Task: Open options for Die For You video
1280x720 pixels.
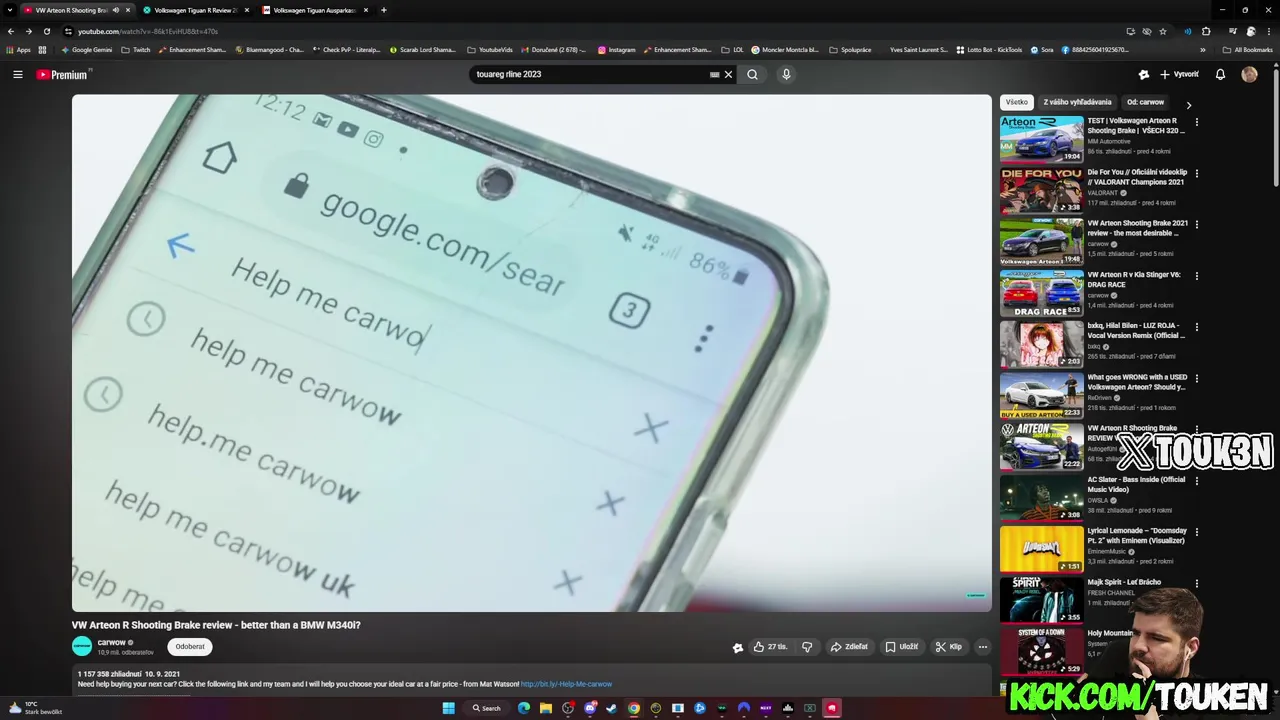Action: 1196,173
